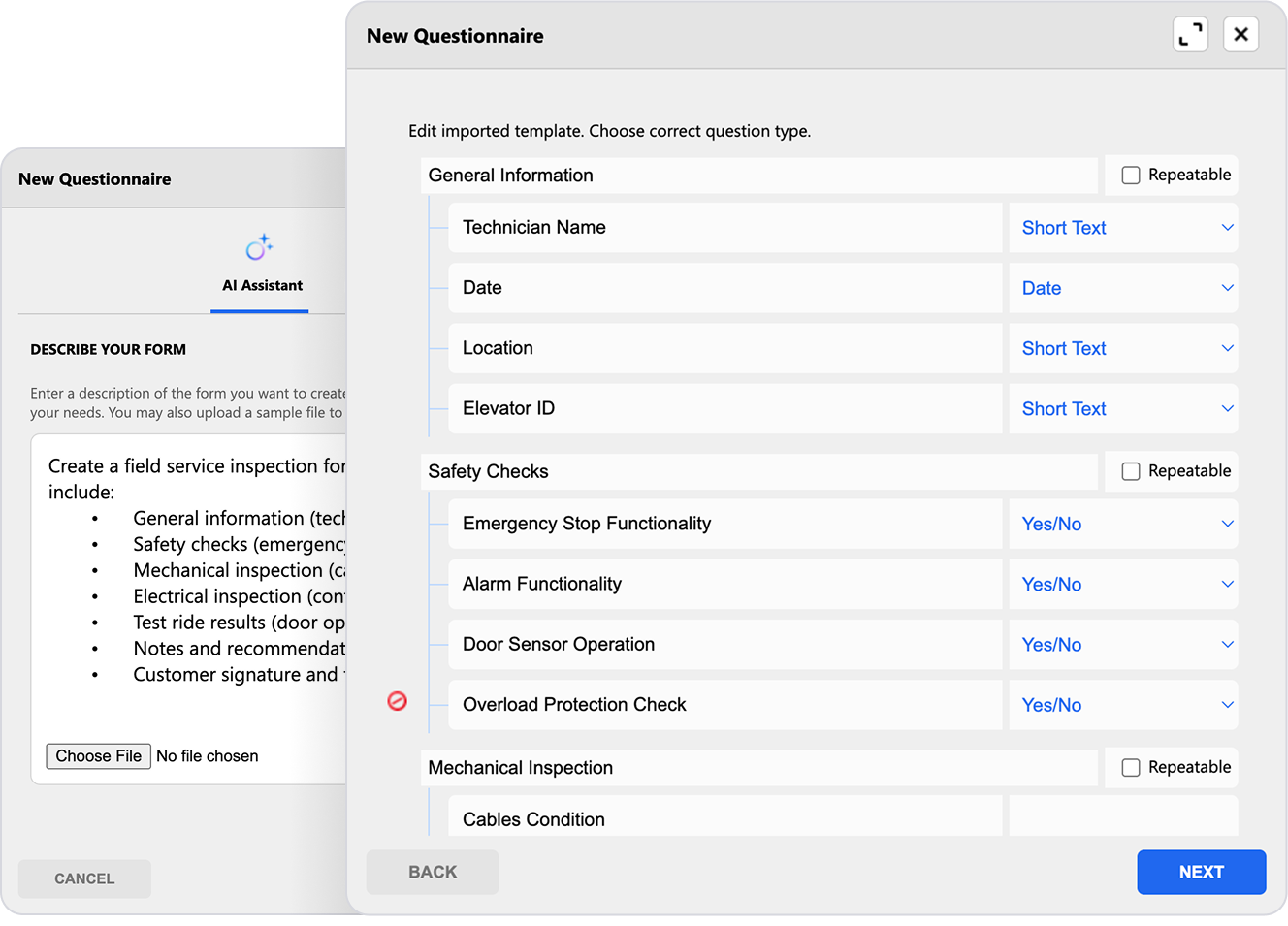This screenshot has height=926, width=1288.
Task: Click the Safety Checks section title field
Action: coord(759,471)
